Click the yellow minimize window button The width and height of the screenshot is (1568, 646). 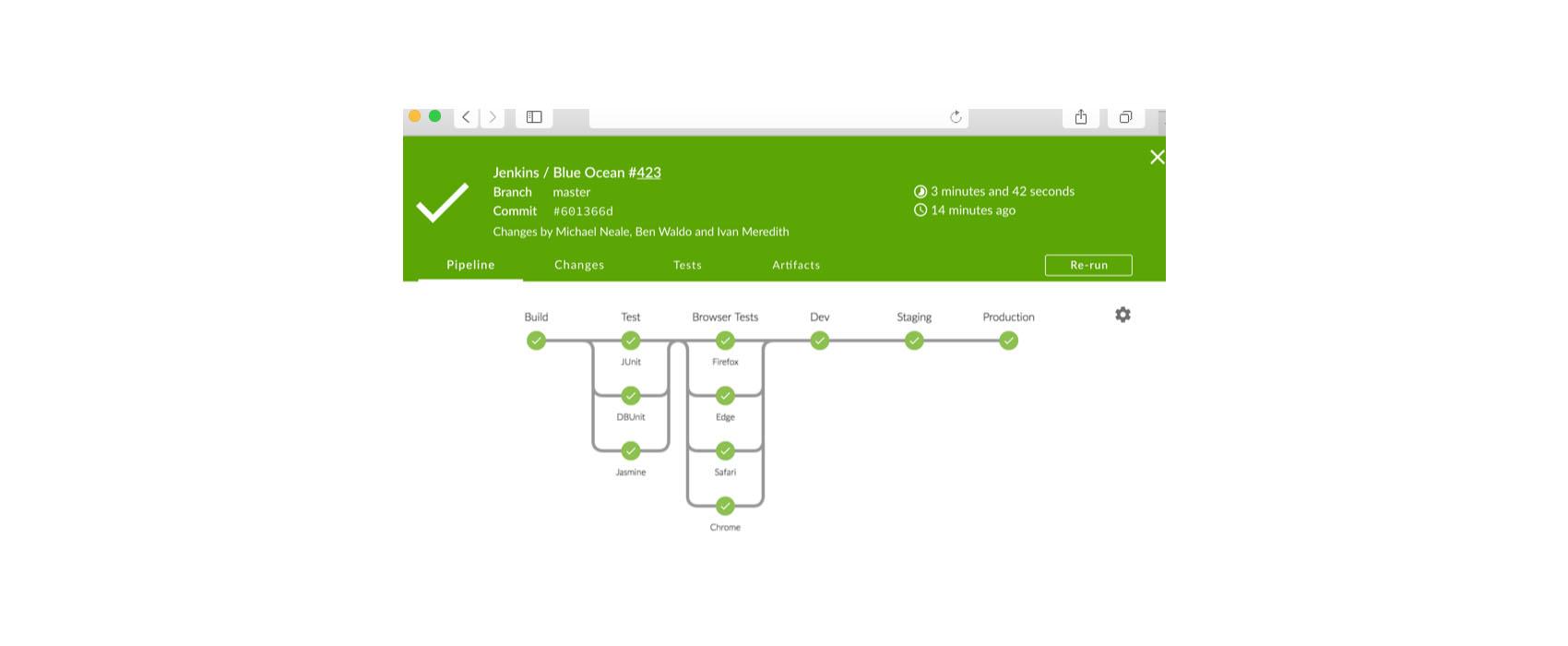[x=415, y=116]
